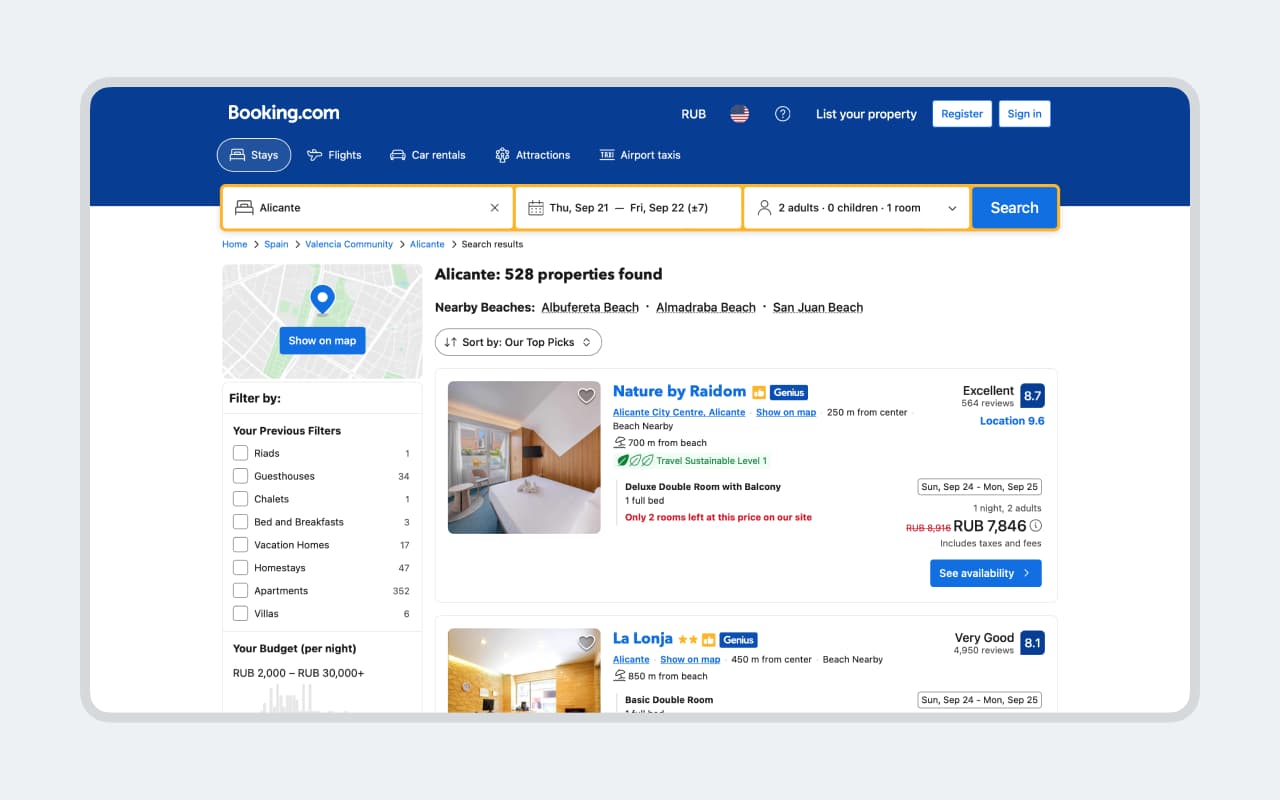Click the thumbs-up preferred badge on Nature by Raidom
Viewport: 1280px width, 800px height.
coord(759,392)
